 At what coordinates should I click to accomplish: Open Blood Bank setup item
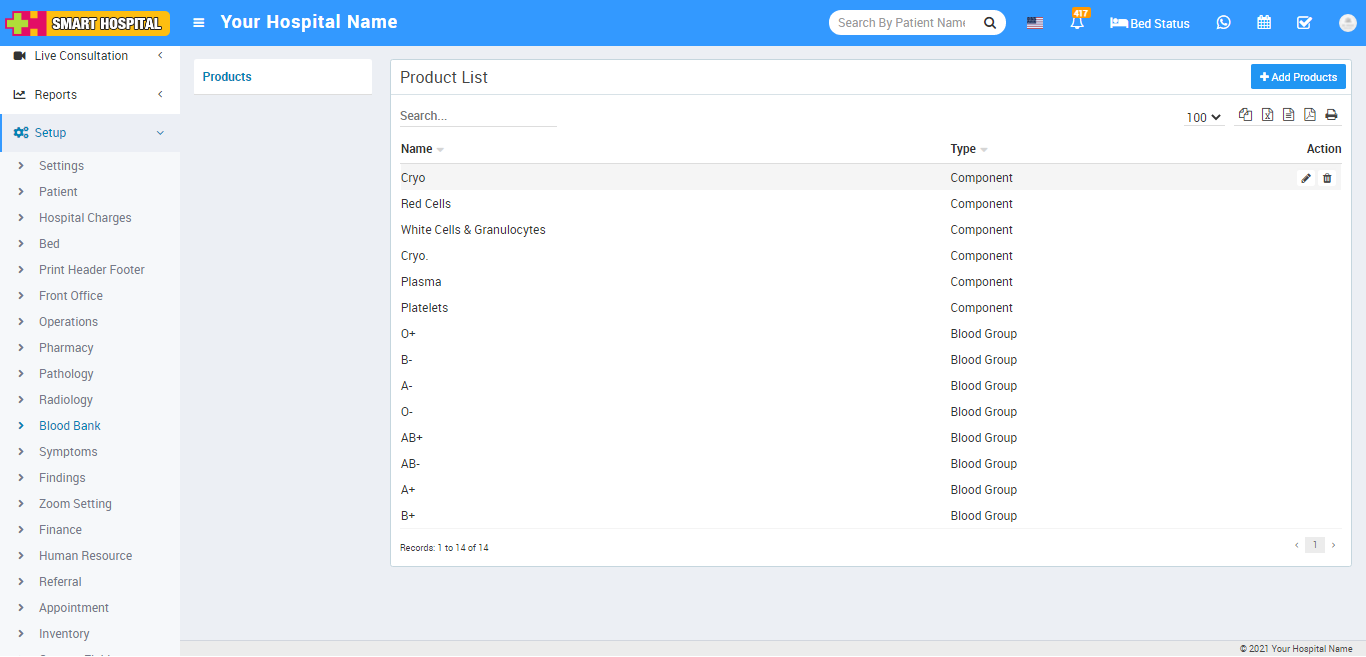point(70,426)
